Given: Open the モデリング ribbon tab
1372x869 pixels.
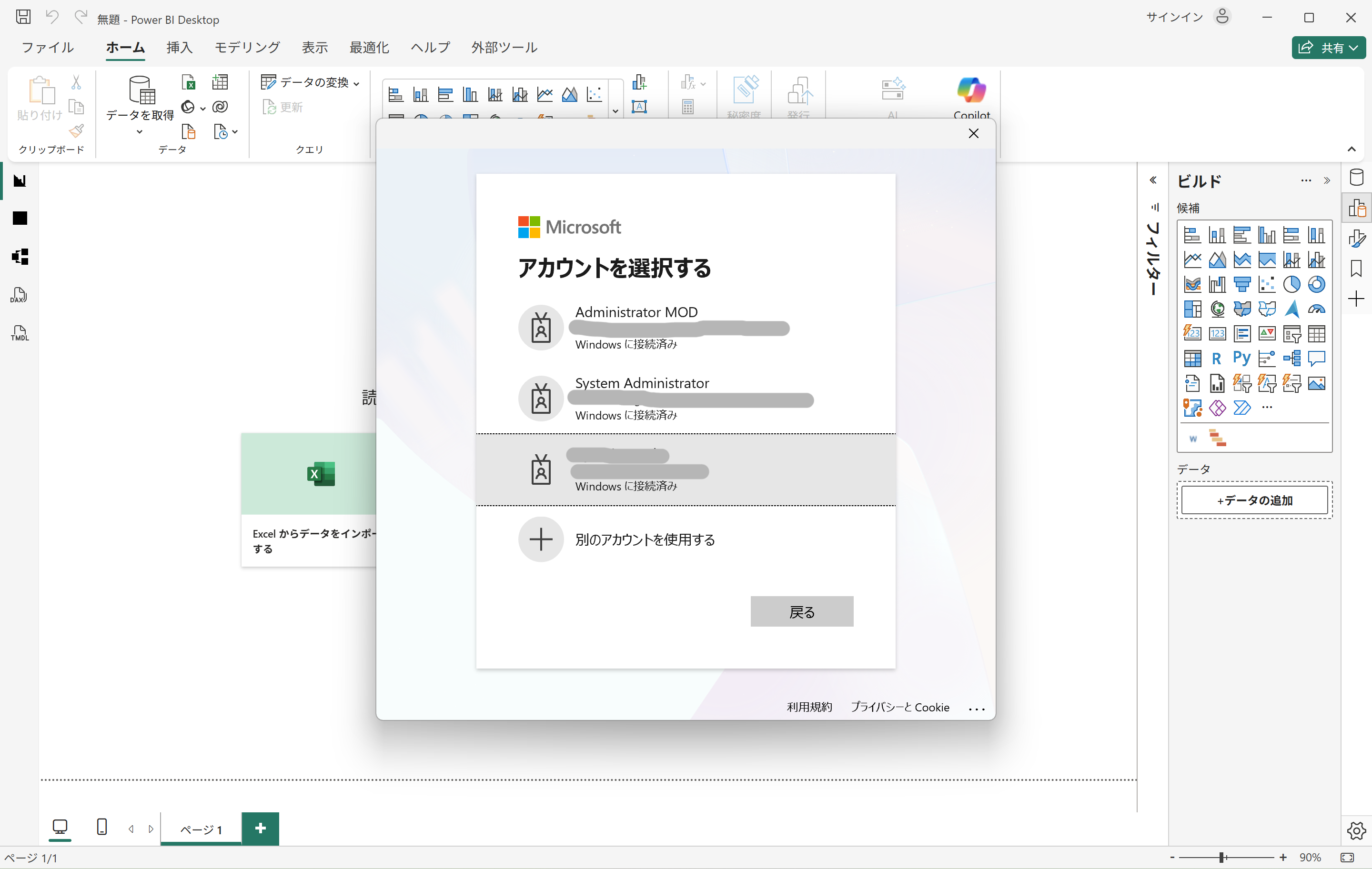Looking at the screenshot, I should coord(247,47).
